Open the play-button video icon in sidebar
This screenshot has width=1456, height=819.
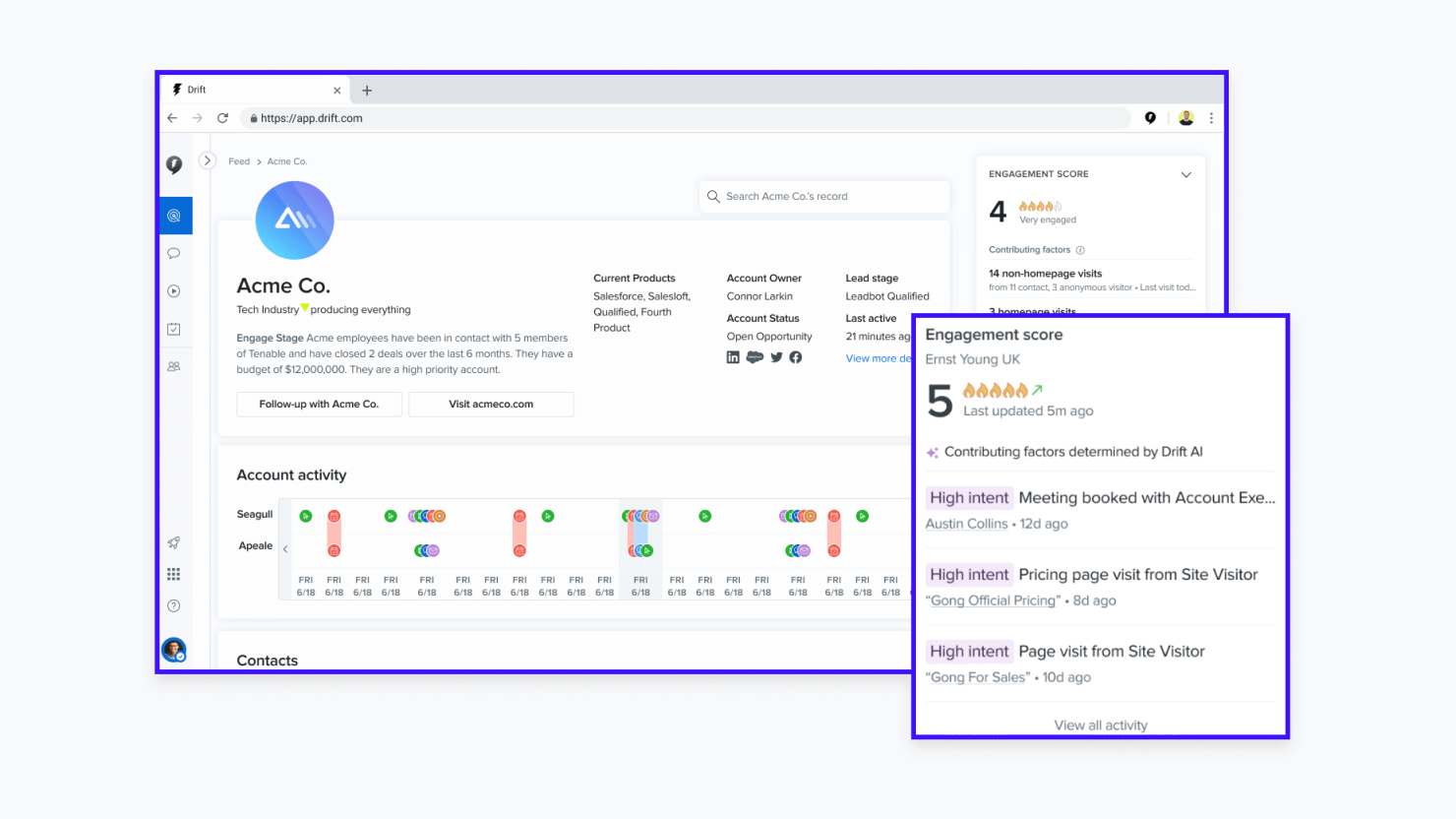tap(174, 290)
